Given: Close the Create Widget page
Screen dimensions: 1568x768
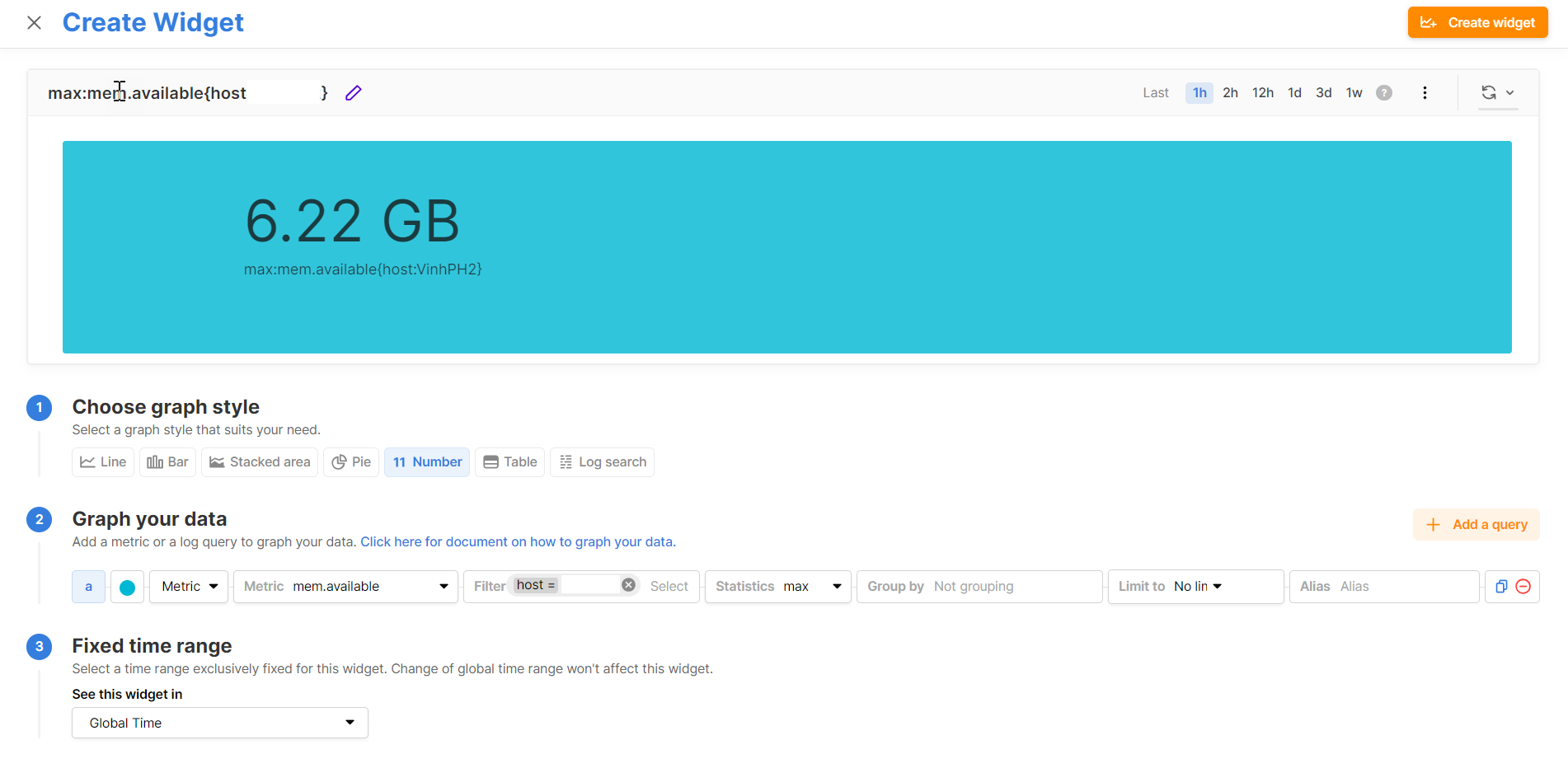Looking at the screenshot, I should coord(34,23).
